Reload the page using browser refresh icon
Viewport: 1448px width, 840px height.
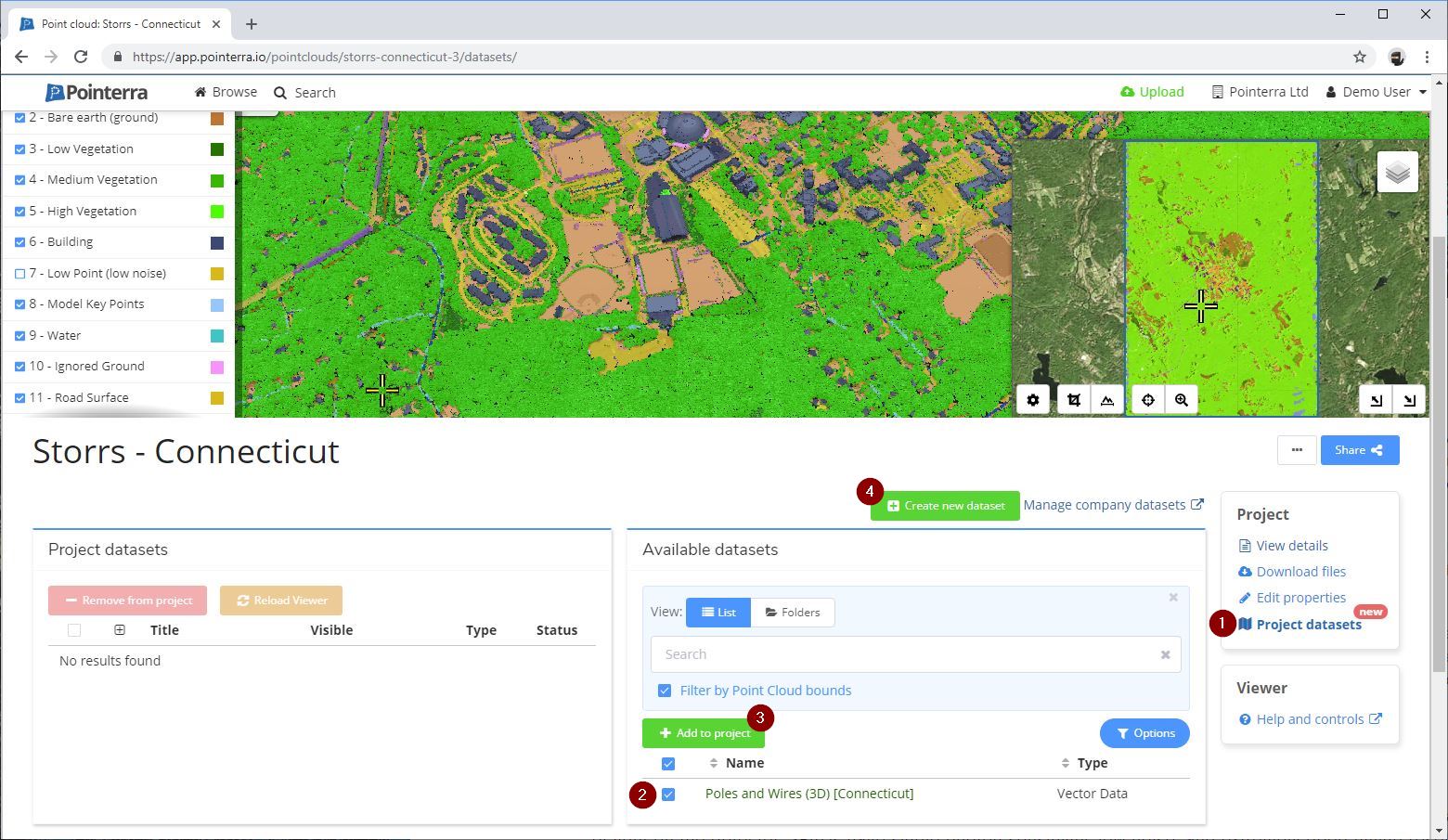click(81, 57)
